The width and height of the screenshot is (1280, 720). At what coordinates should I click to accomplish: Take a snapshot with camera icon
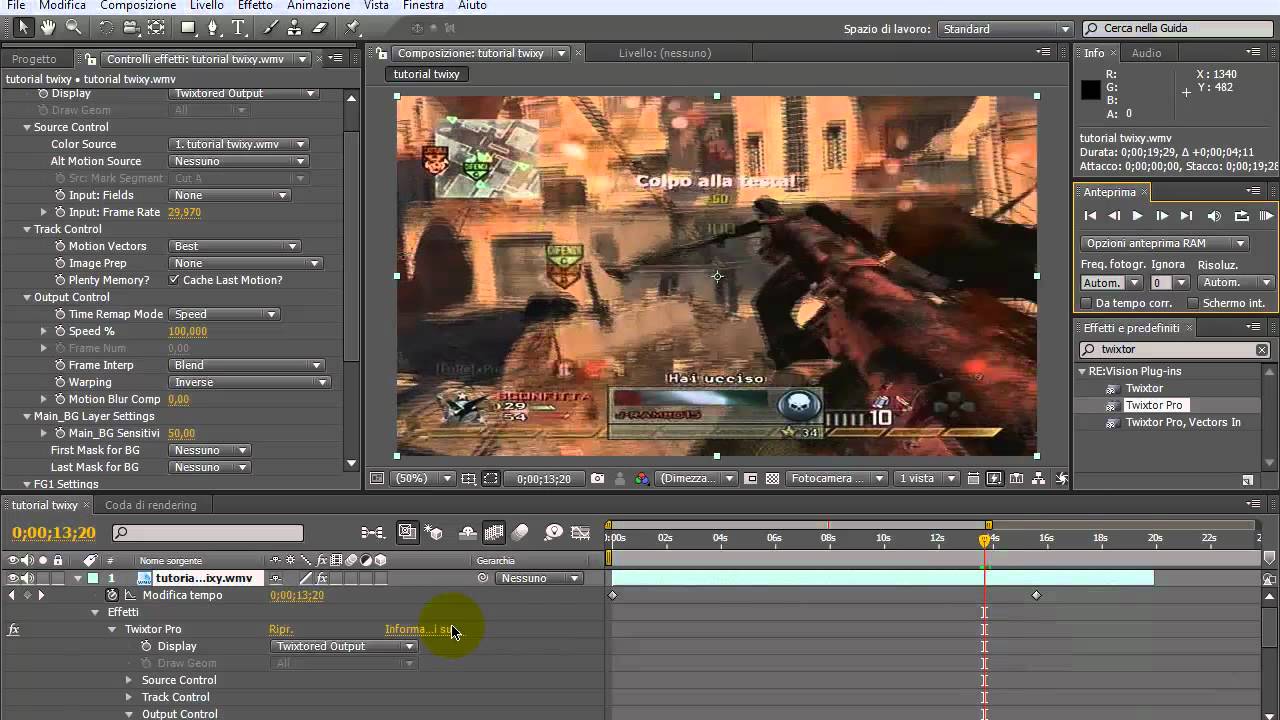[x=597, y=479]
